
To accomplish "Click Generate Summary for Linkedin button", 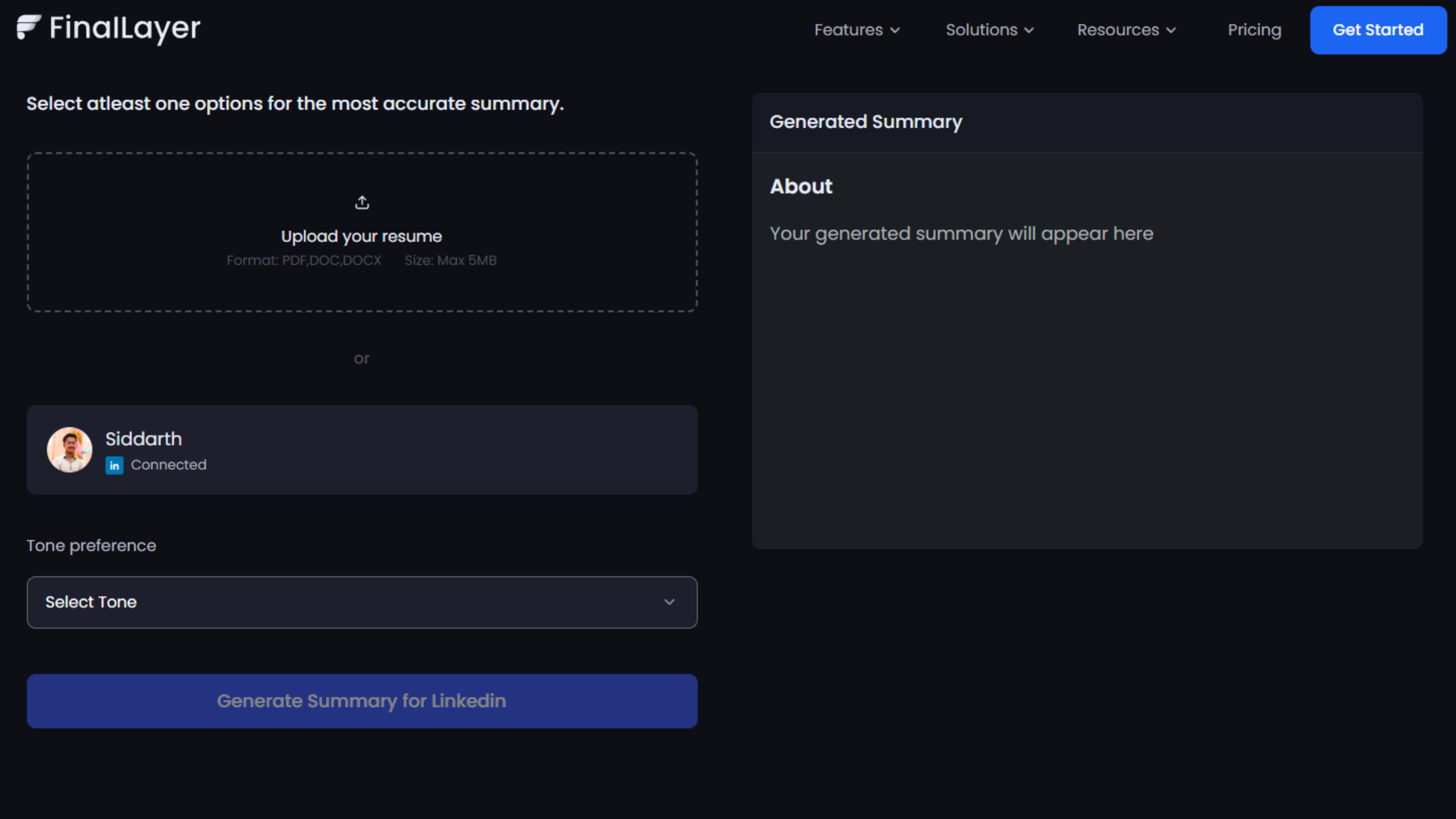I will pos(362,701).
